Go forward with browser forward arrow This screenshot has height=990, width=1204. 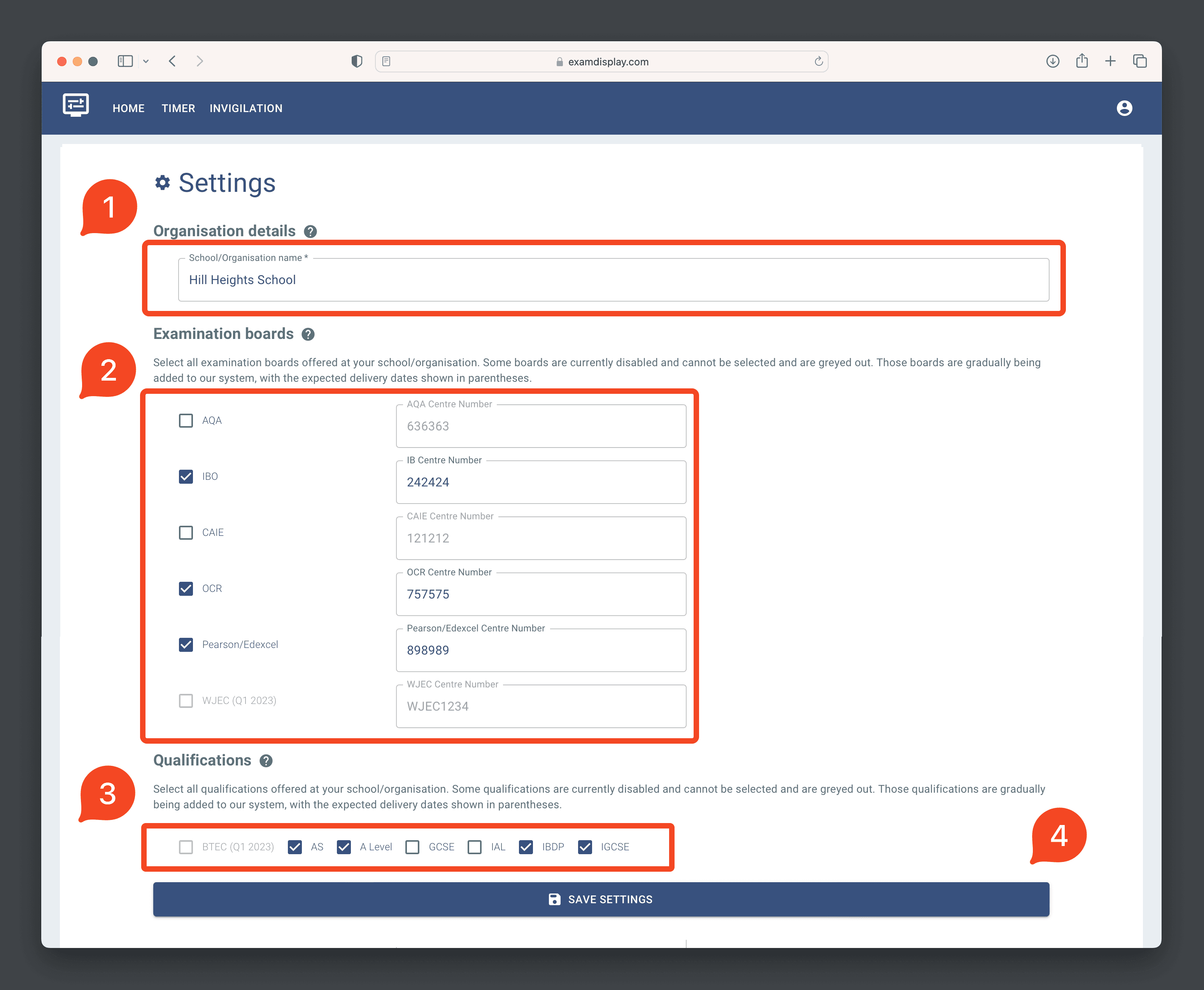tap(200, 61)
